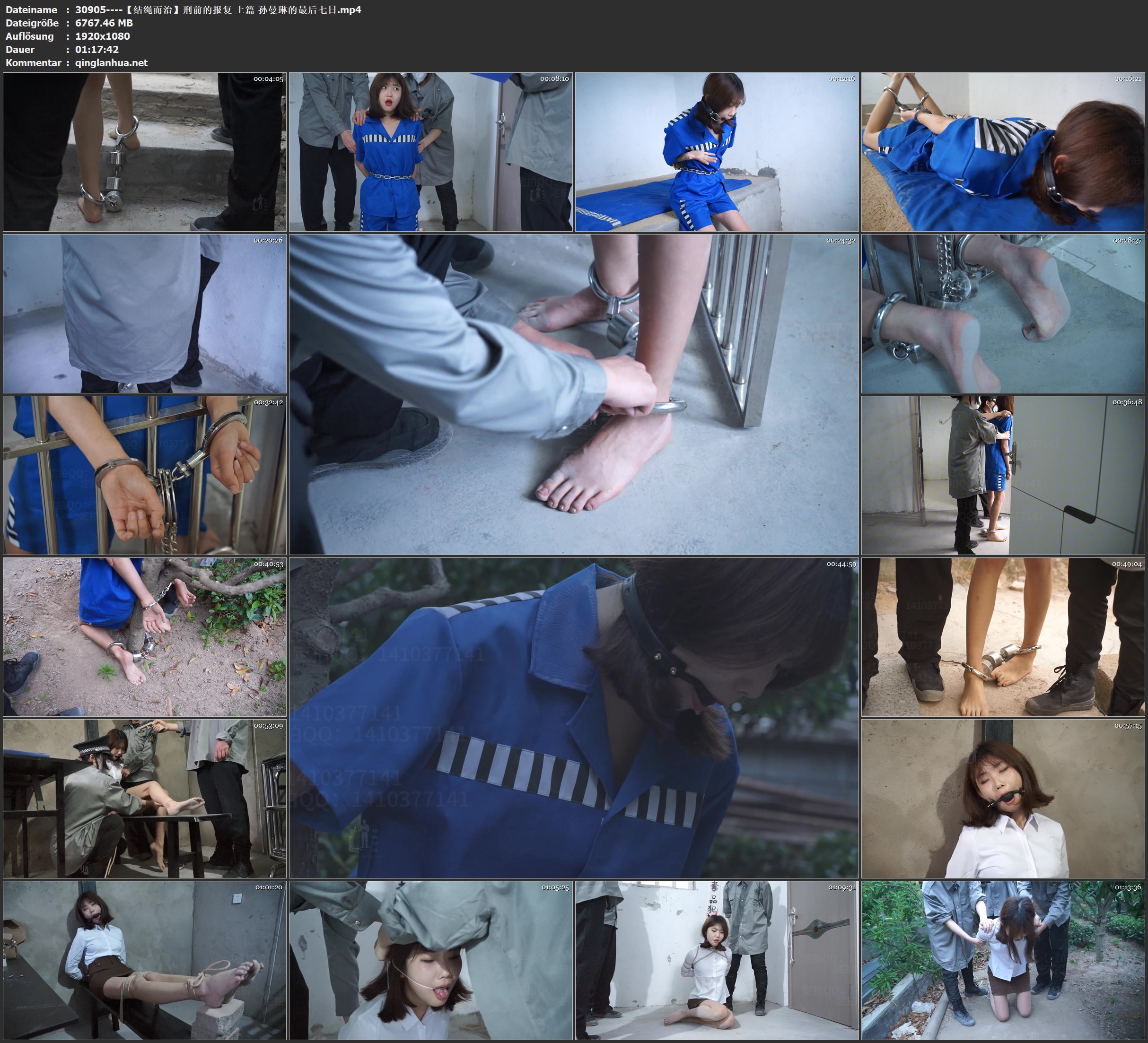This screenshot has height=1043, width=1148.
Task: Select the large frame at 00:24:32
Action: [573, 394]
